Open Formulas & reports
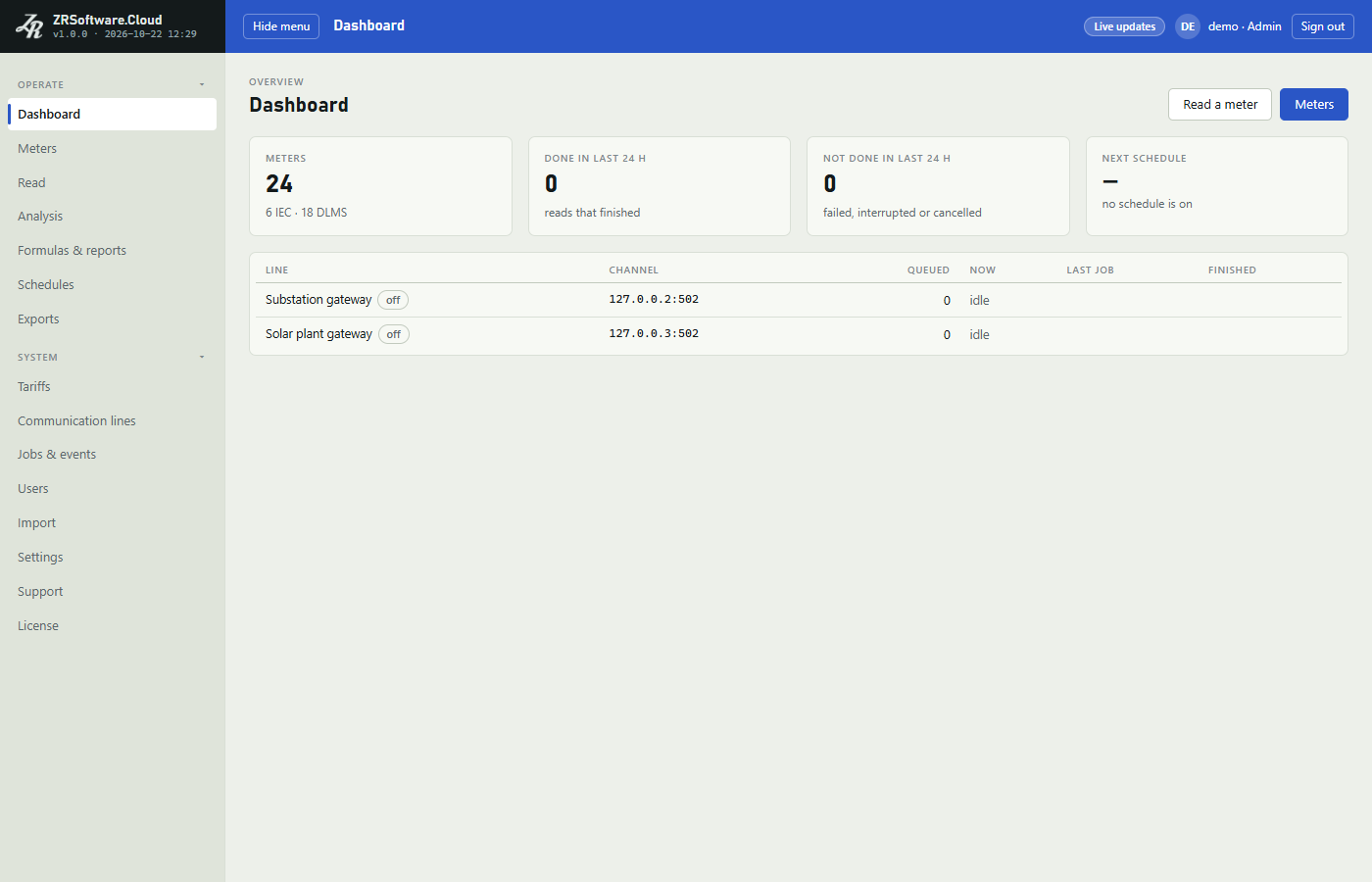 [x=113, y=250]
